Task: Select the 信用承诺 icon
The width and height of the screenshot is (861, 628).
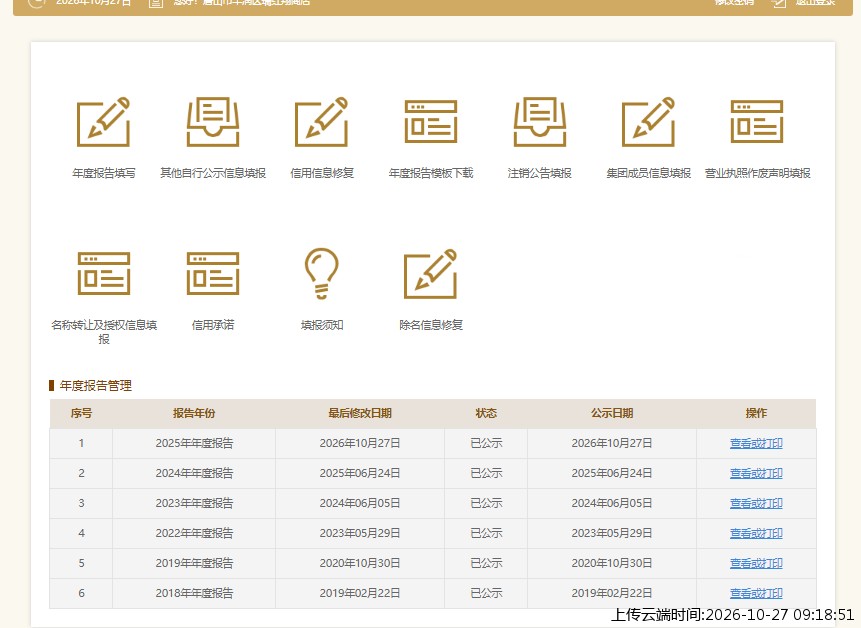Action: (x=213, y=273)
